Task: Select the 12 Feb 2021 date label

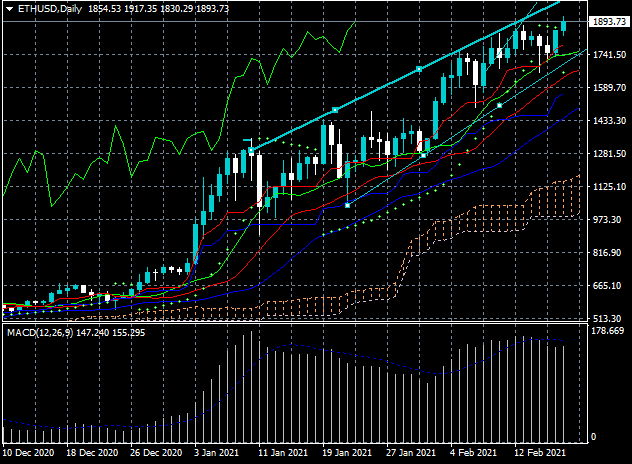Action: pos(540,453)
